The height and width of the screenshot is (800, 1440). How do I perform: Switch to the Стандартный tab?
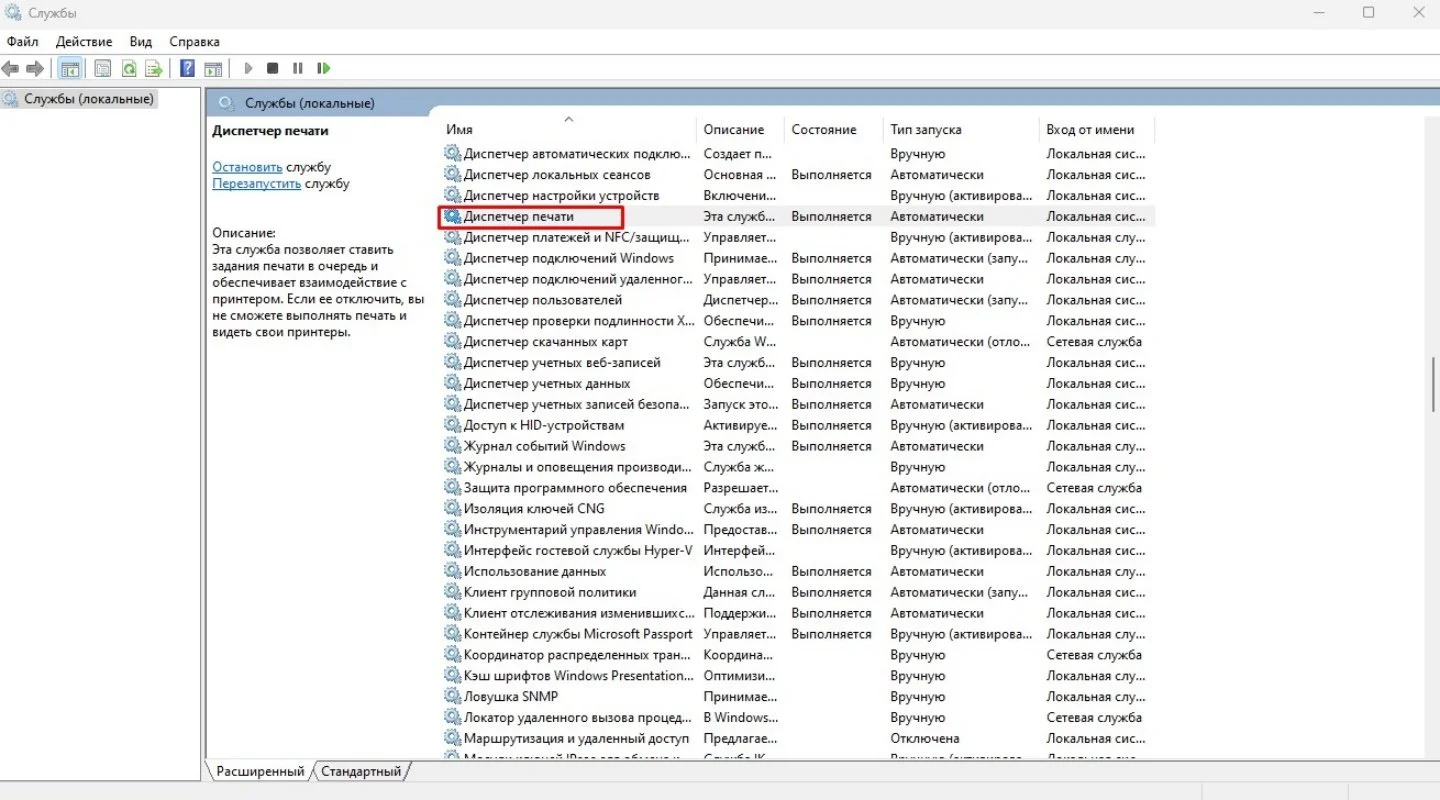point(361,771)
